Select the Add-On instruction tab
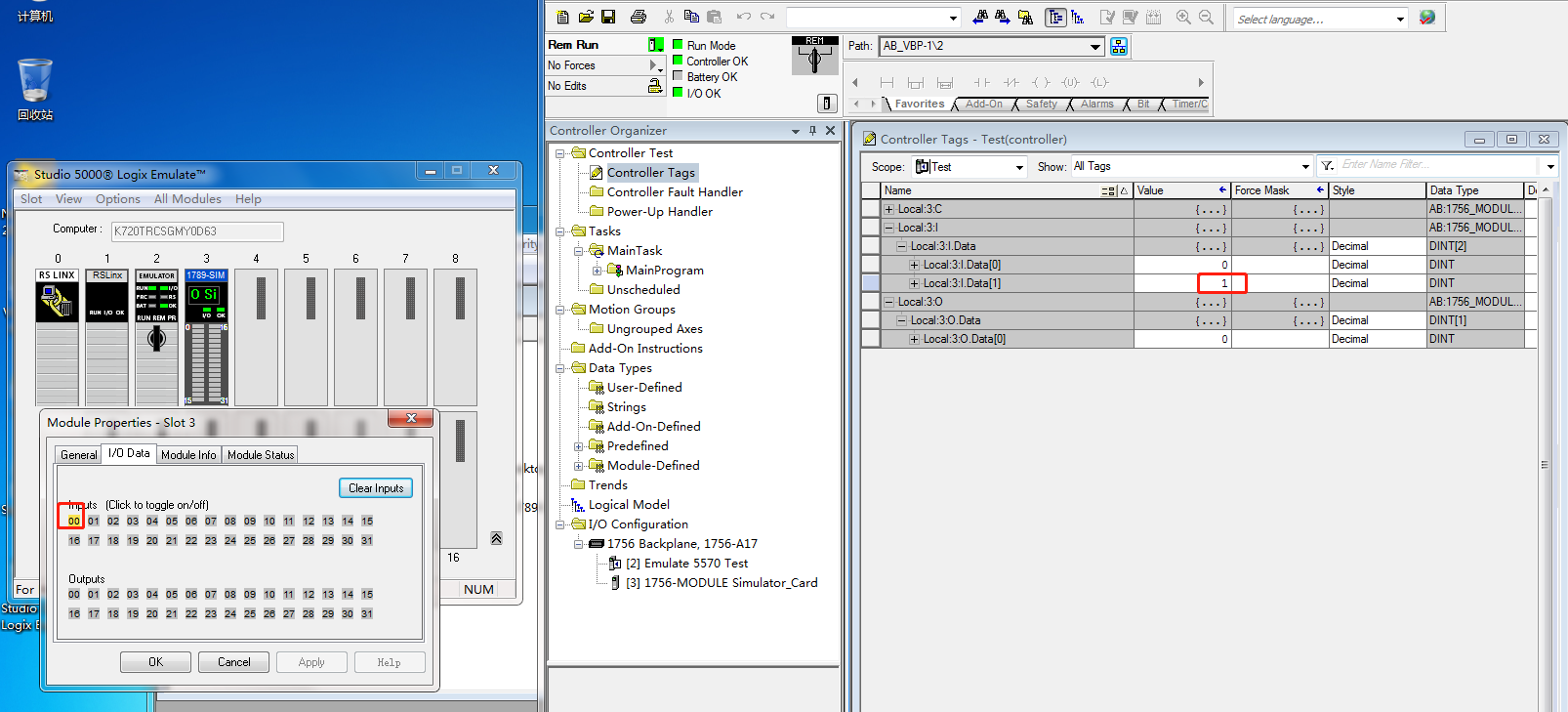 [x=984, y=105]
